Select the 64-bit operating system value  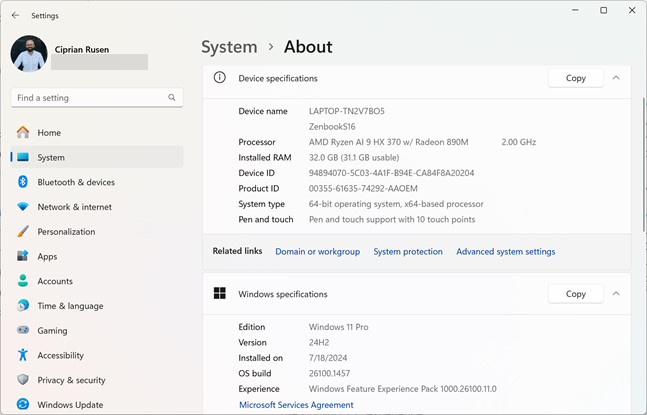point(396,204)
